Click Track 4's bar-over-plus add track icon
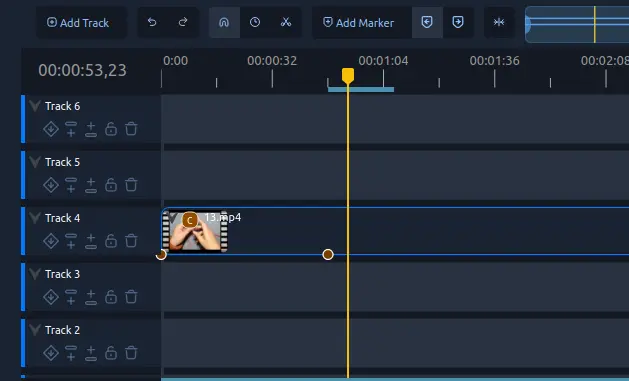The height and width of the screenshot is (381, 629). pyautogui.click(x=71, y=241)
